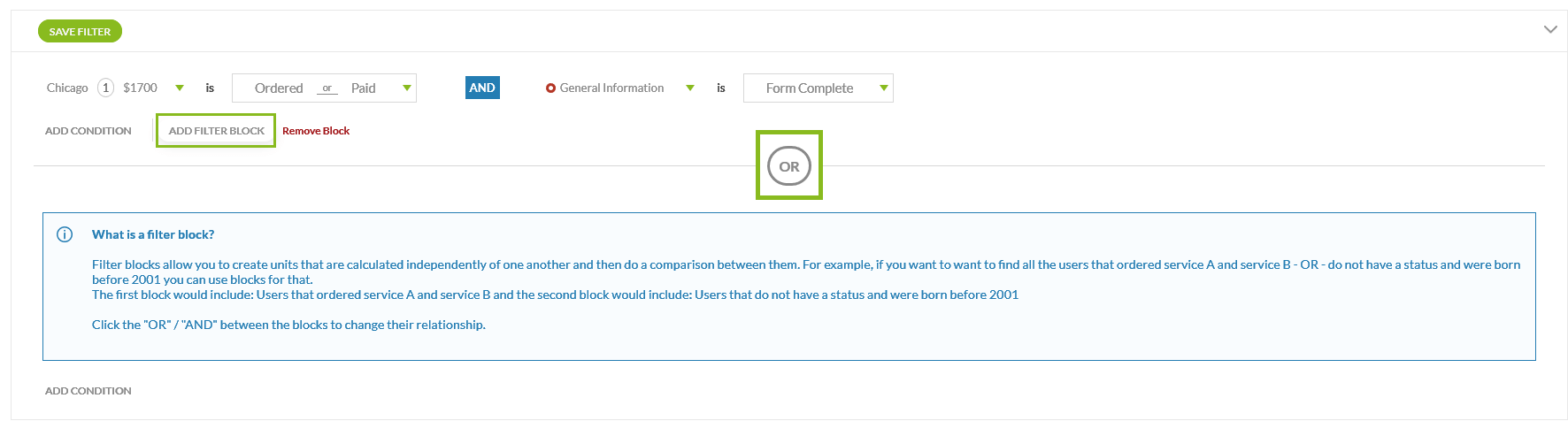Expand the General Information dropdown arrow

pos(690,88)
